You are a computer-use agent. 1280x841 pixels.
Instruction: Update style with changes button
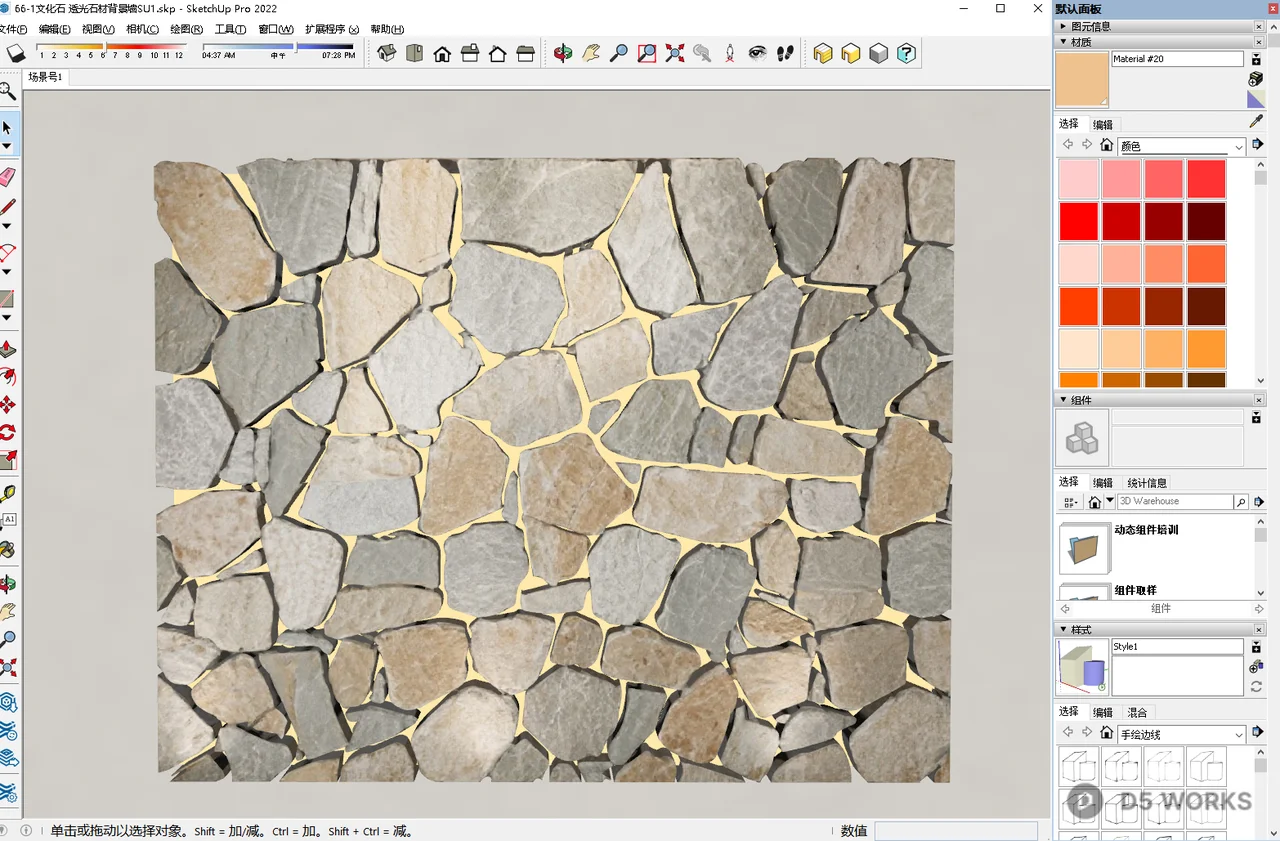click(1256, 687)
